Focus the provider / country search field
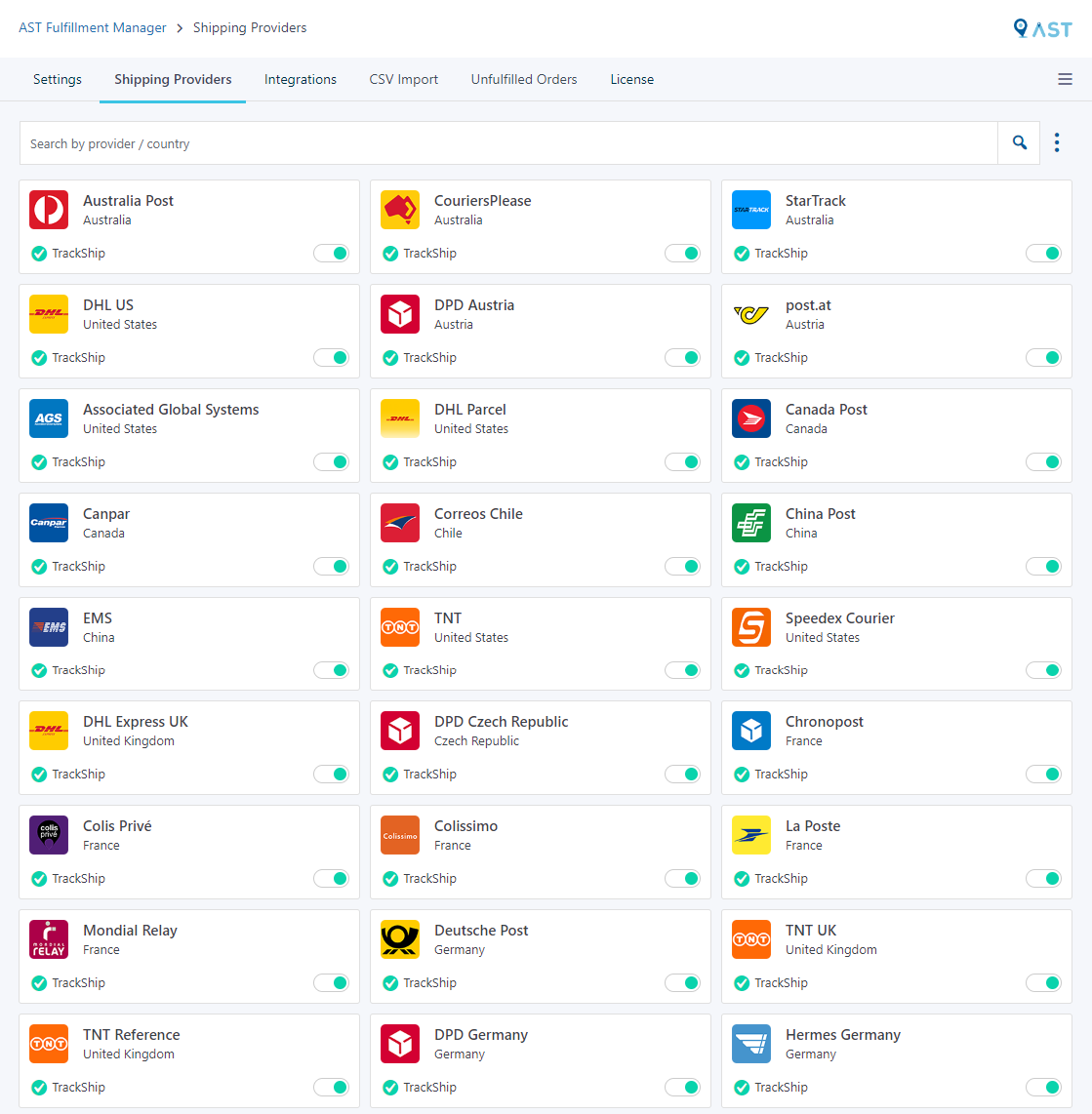The image size is (1092, 1114). pyautogui.click(x=507, y=143)
